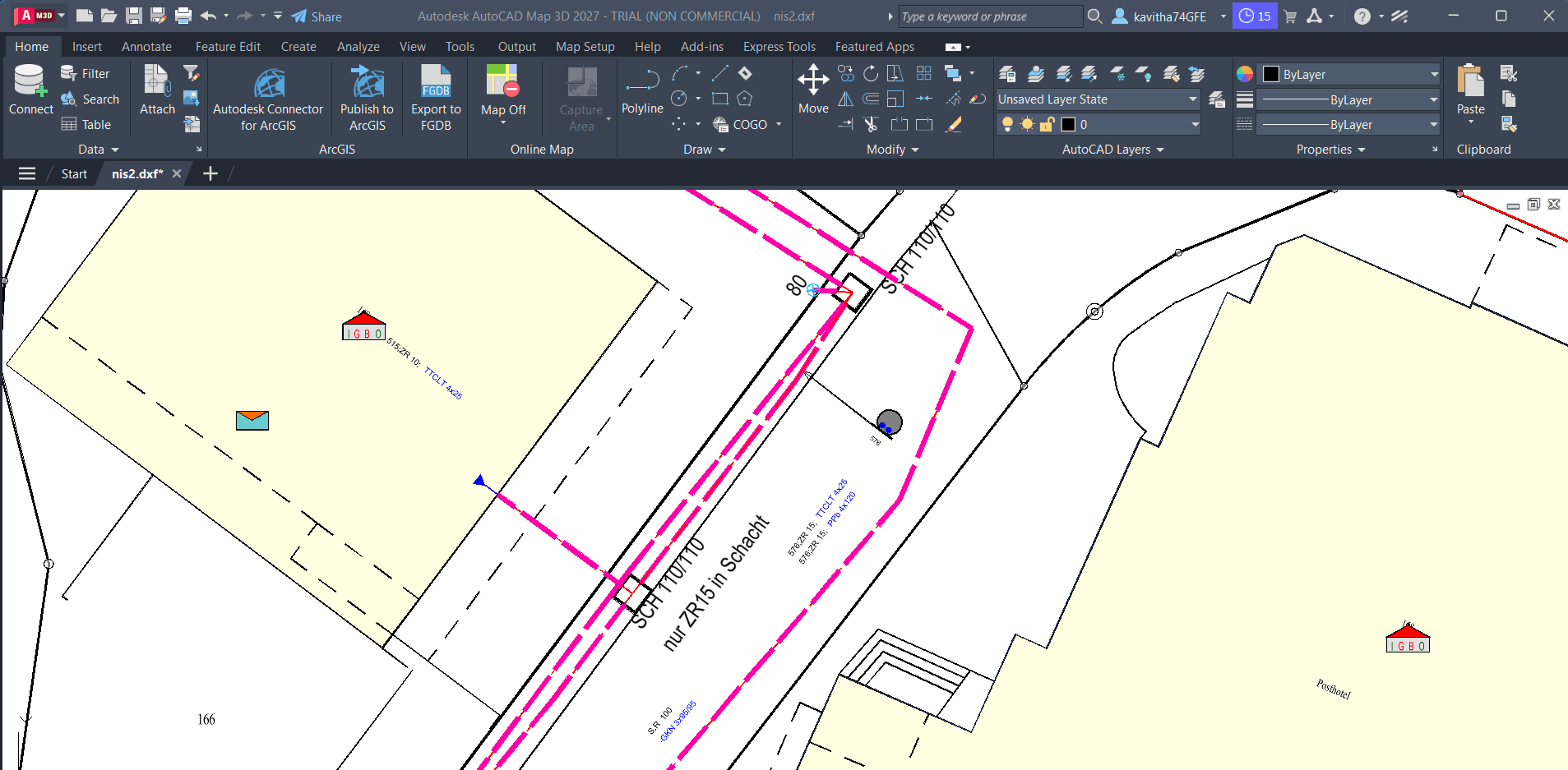Select the Array tool in Modify
Screen dimensions: 1568x770
click(x=924, y=74)
